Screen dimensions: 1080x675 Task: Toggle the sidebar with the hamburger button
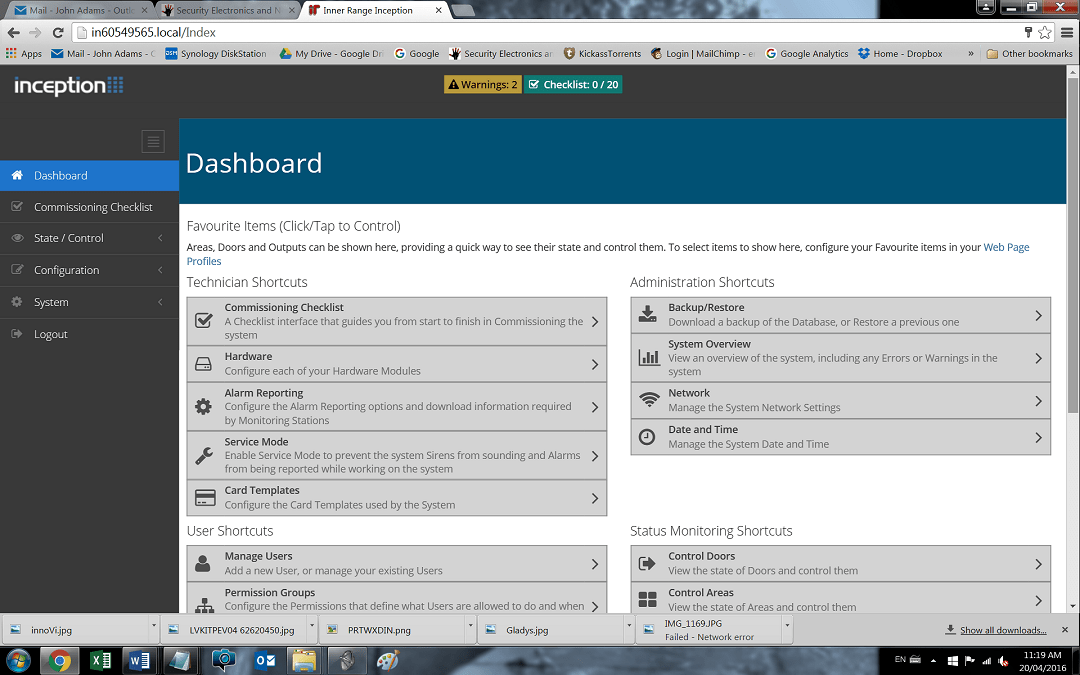153,142
